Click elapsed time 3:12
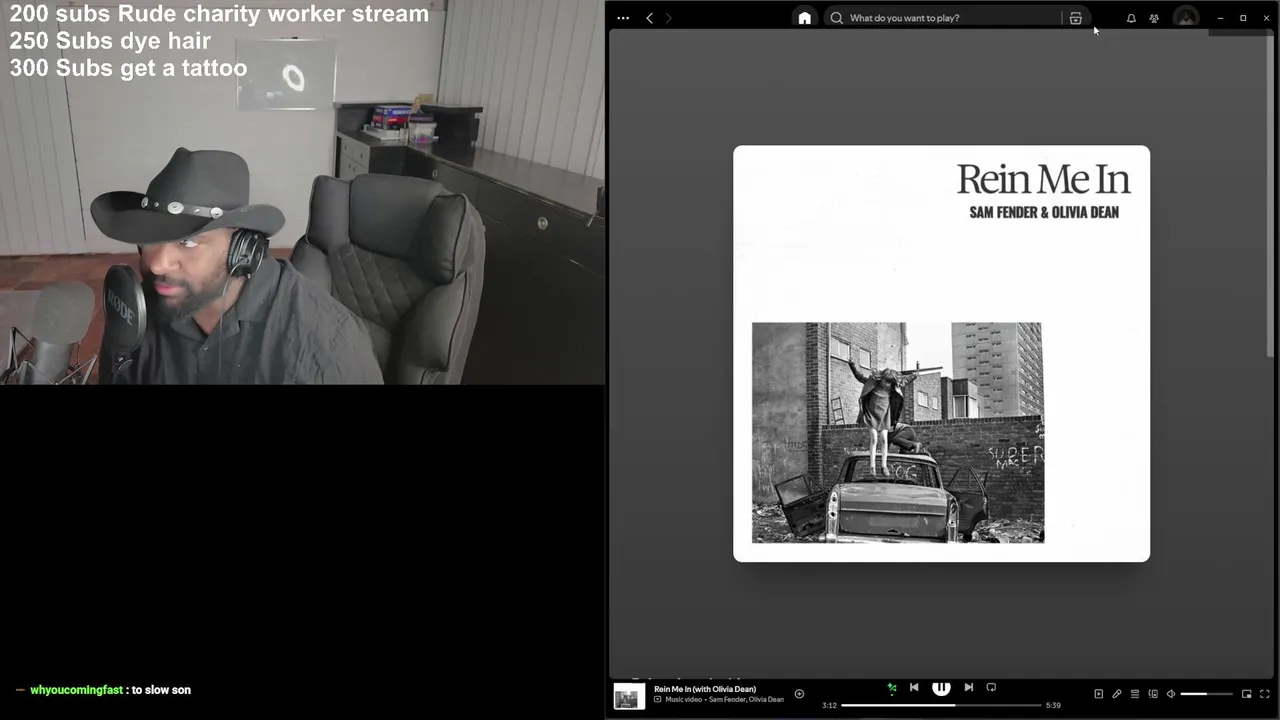 click(829, 705)
